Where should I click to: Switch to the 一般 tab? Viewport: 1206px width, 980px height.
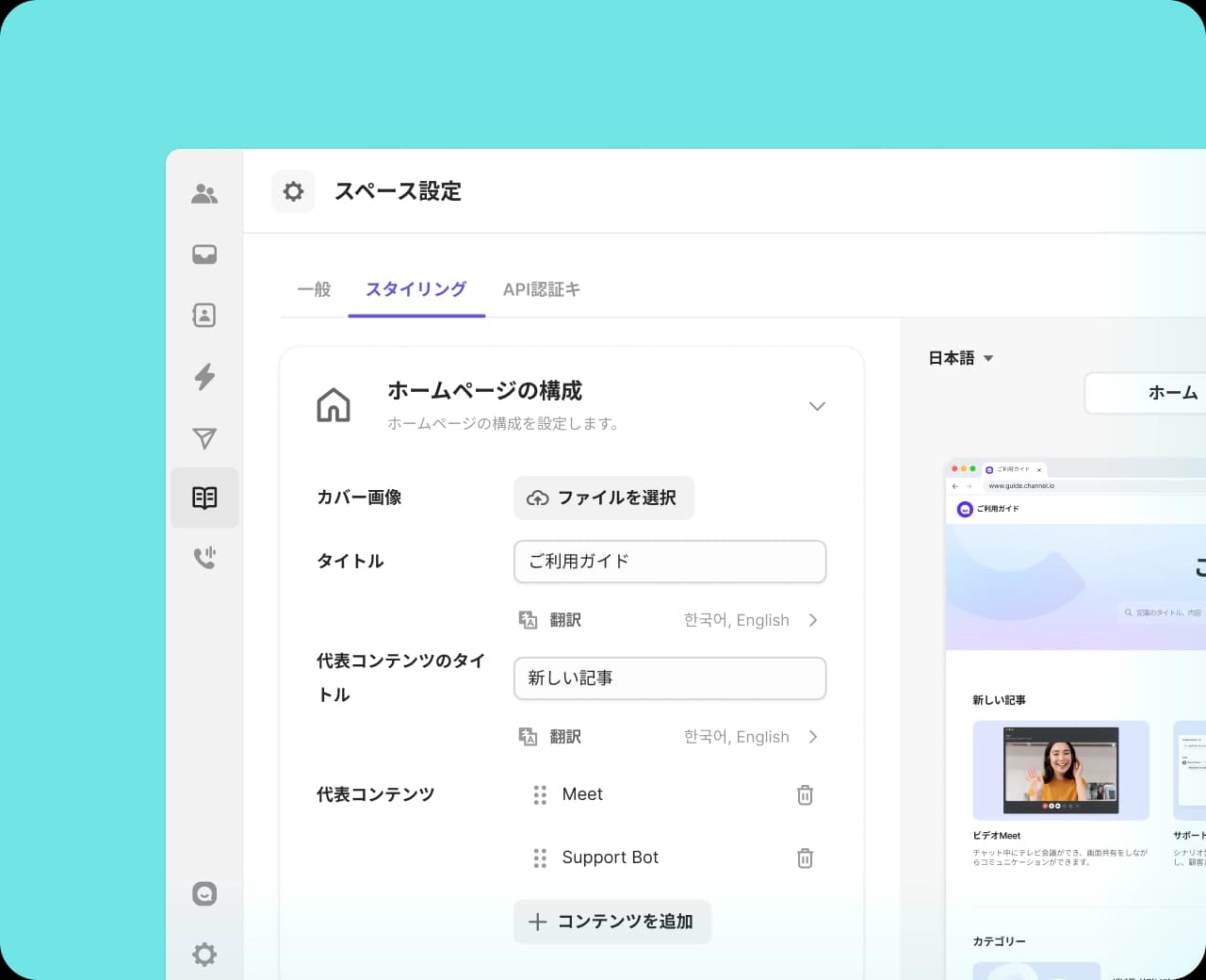314,289
